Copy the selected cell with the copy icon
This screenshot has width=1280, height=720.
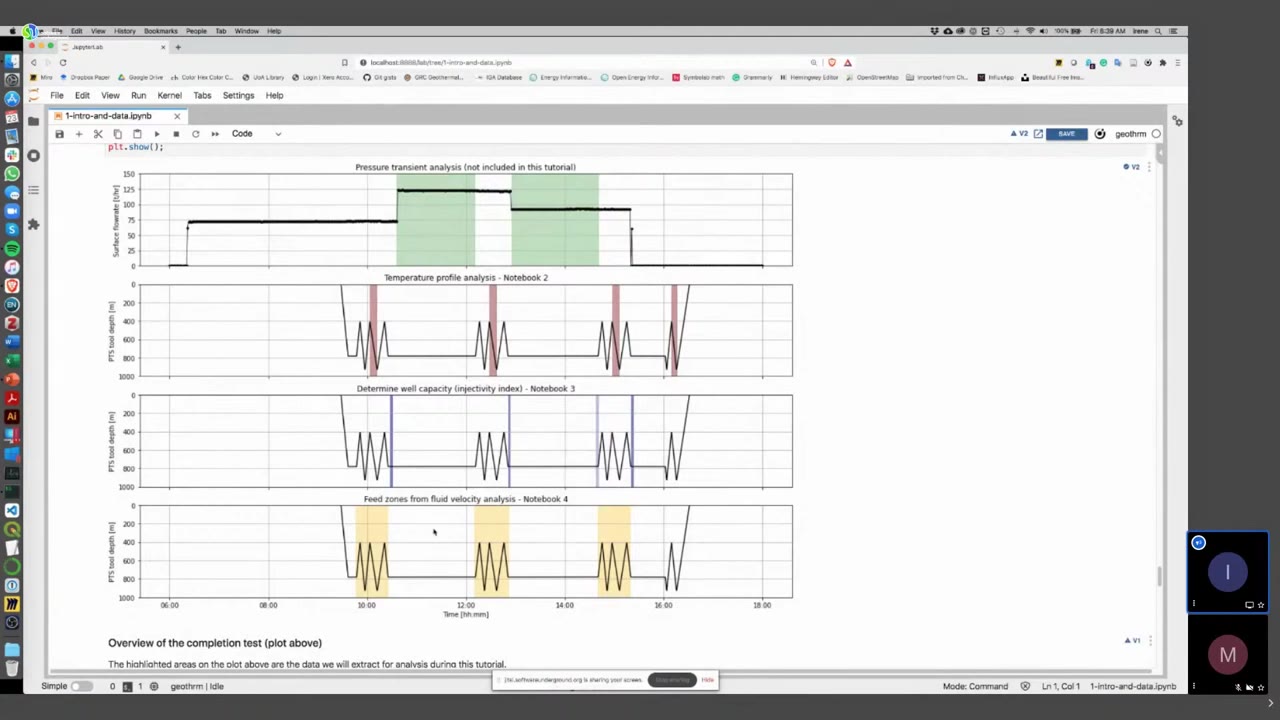click(118, 133)
